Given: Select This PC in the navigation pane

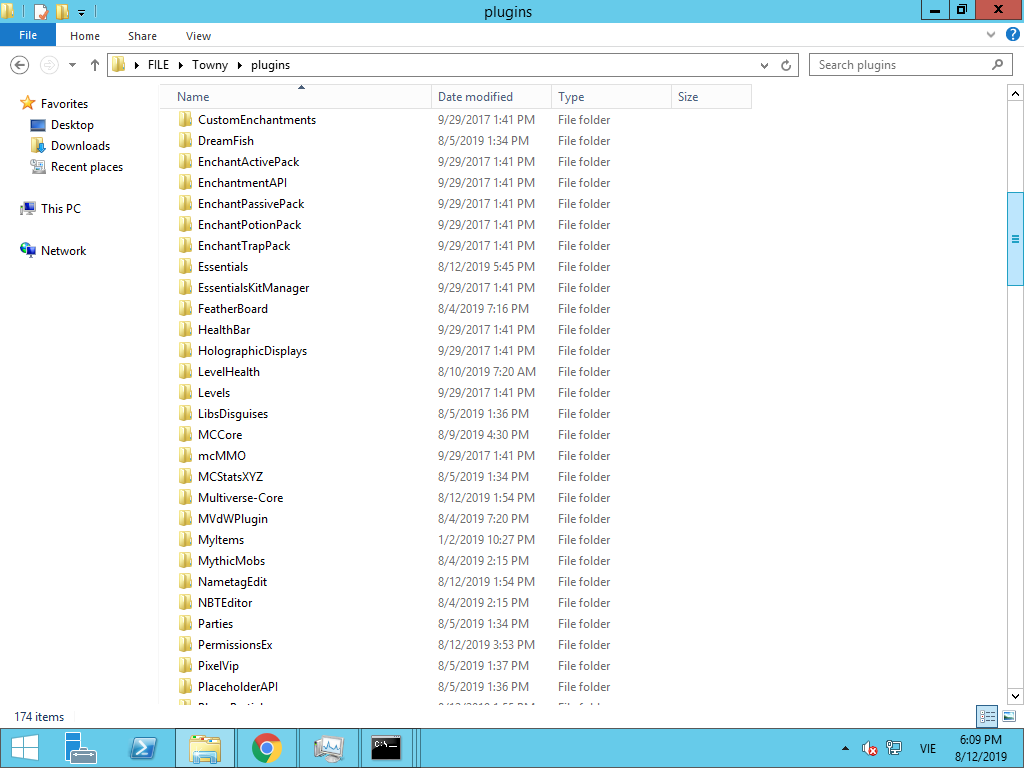Looking at the screenshot, I should [x=61, y=208].
